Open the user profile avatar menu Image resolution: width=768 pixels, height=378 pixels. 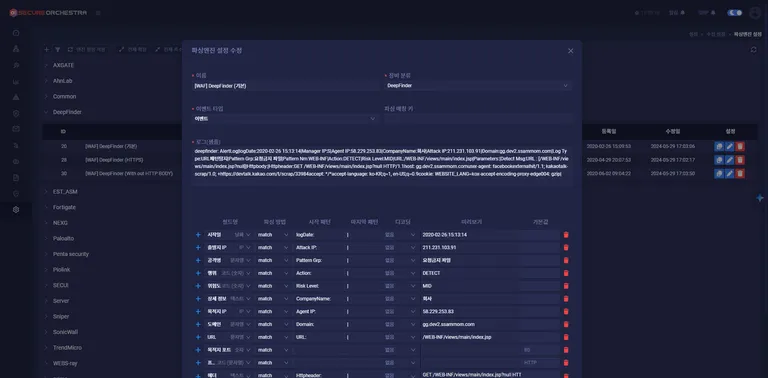755,13
